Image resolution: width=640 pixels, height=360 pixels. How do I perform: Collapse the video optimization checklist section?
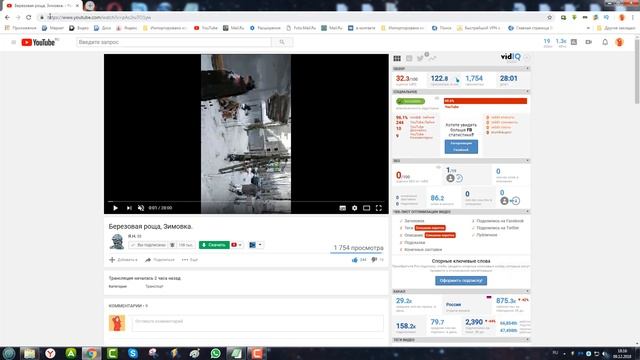coord(527,211)
